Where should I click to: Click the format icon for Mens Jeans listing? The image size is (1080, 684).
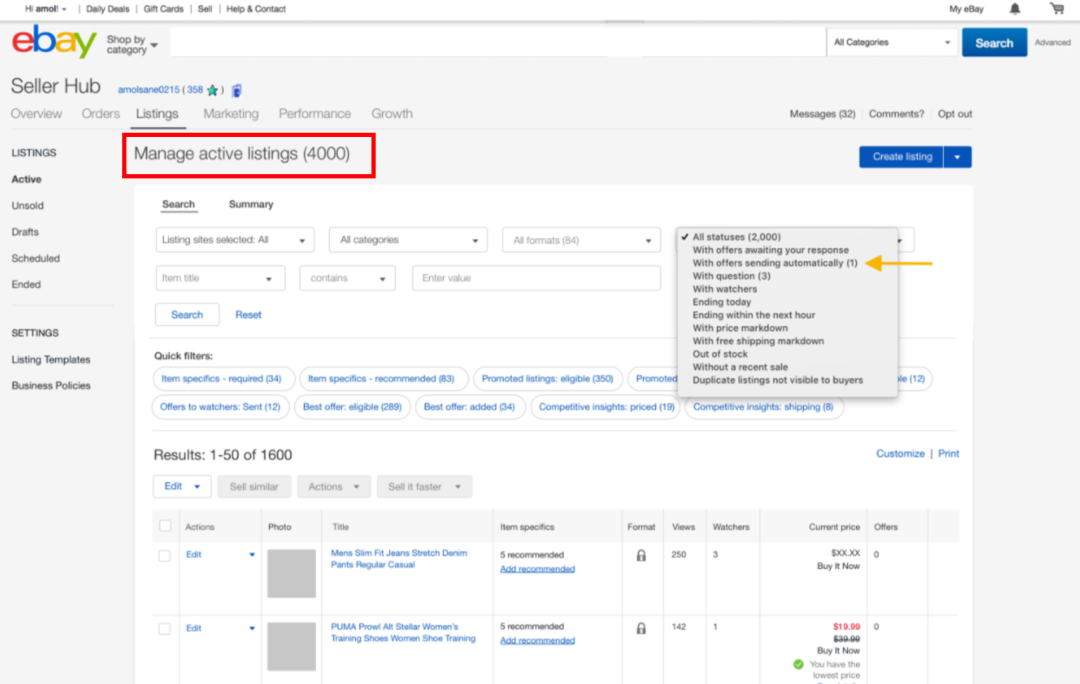click(641, 555)
